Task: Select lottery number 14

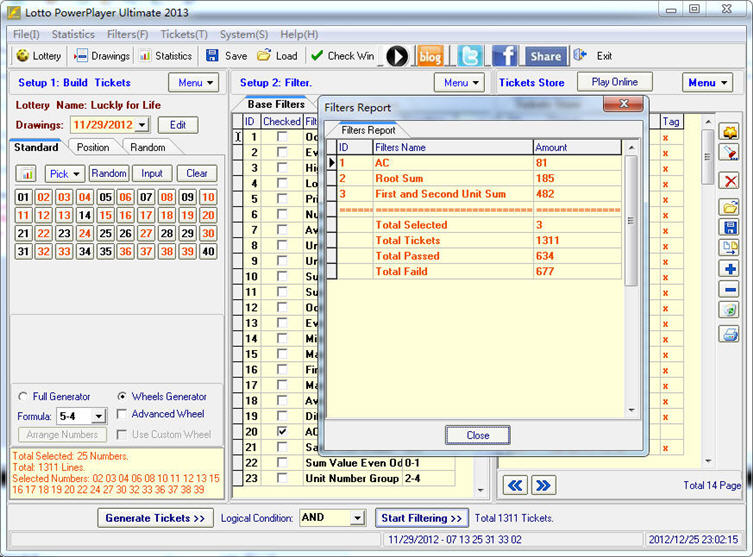Action: (85, 215)
